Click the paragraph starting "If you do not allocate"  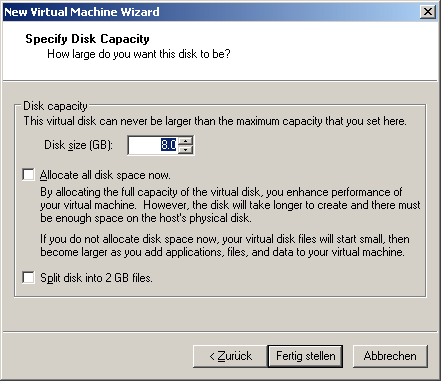225,245
